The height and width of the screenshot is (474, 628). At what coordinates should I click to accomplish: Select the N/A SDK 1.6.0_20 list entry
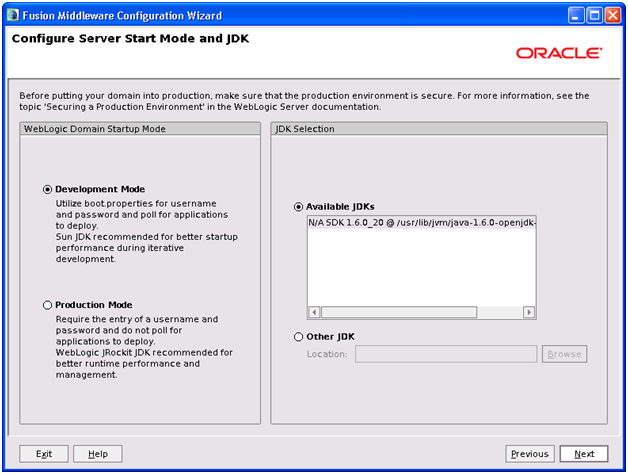pos(422,222)
